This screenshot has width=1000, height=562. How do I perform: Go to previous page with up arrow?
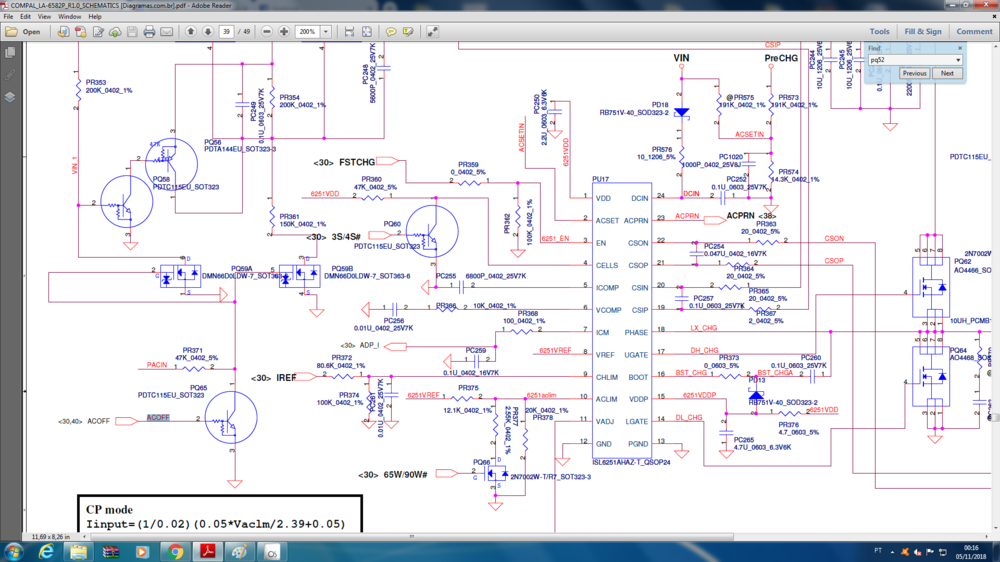pos(191,31)
